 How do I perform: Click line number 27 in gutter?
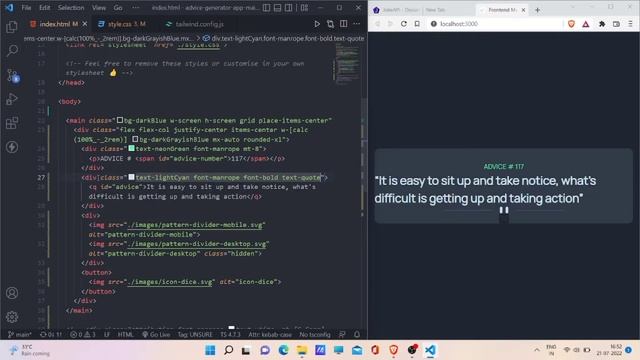[x=41, y=178]
